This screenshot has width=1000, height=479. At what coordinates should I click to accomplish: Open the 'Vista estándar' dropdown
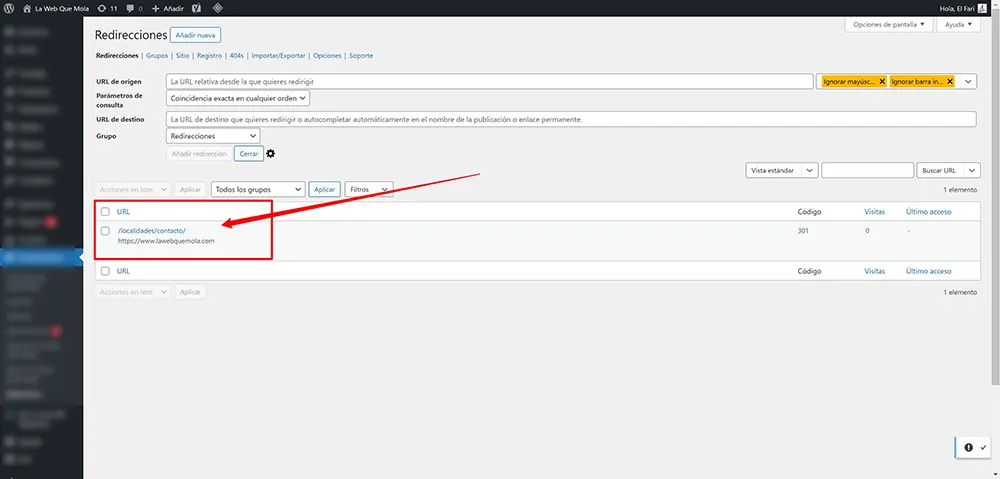pyautogui.click(x=782, y=171)
